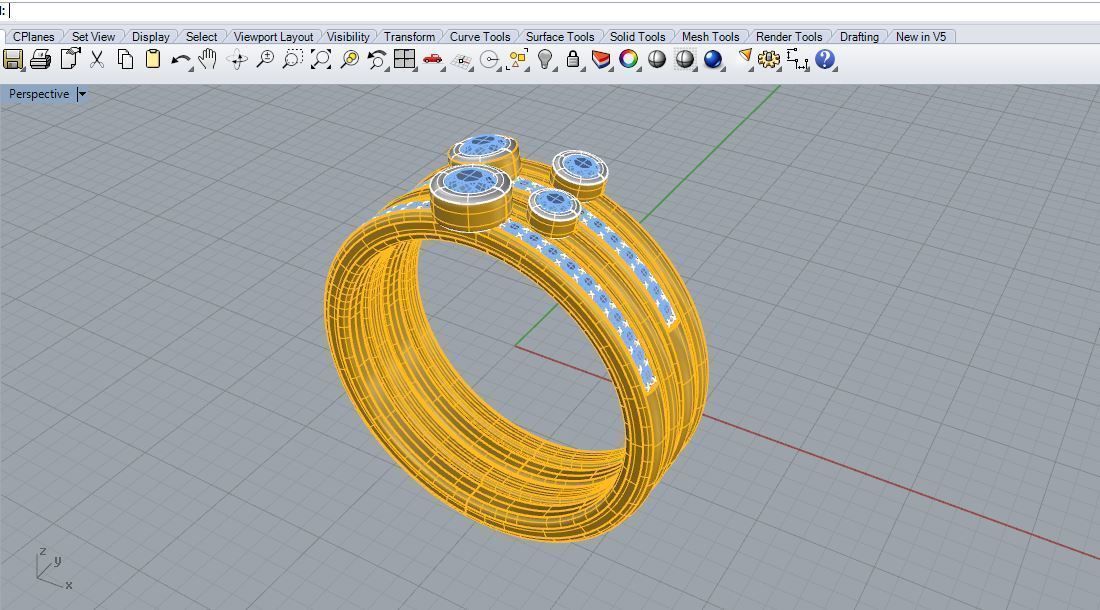Open the Select tab
1100x610 pixels.
(201, 36)
